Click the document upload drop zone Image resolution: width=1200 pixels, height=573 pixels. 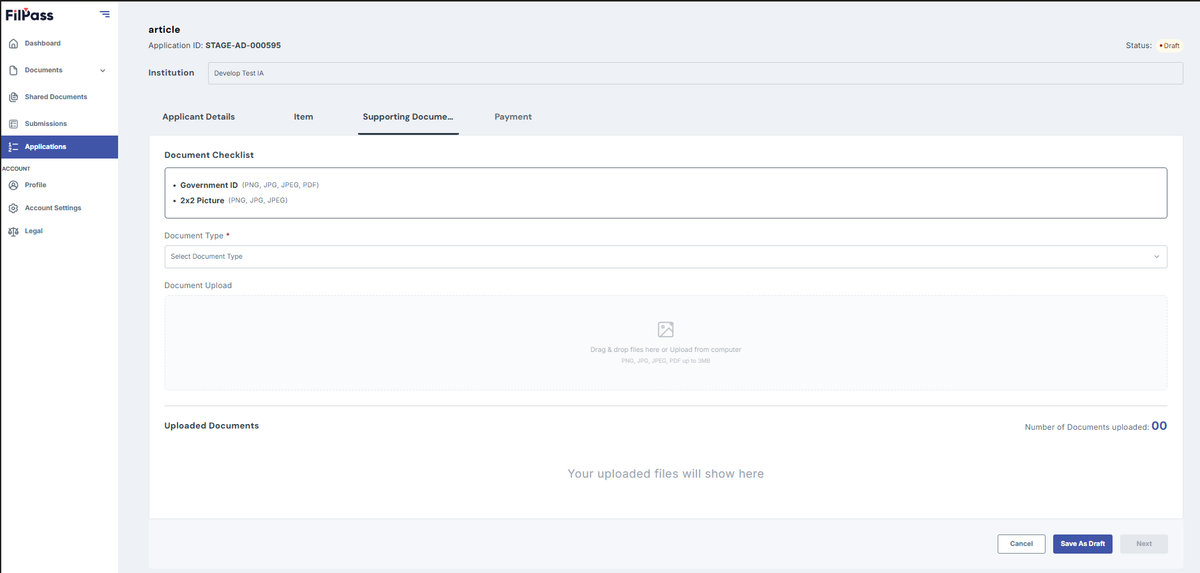click(x=665, y=342)
